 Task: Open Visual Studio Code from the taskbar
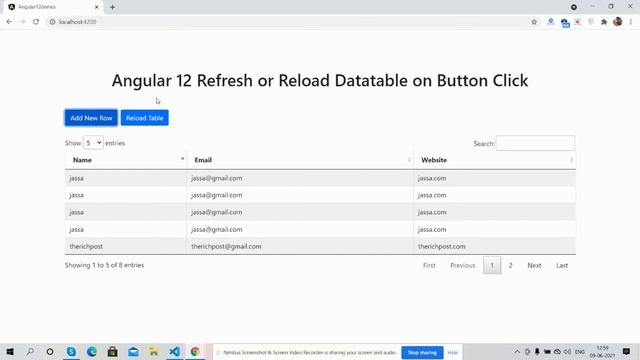(x=174, y=351)
